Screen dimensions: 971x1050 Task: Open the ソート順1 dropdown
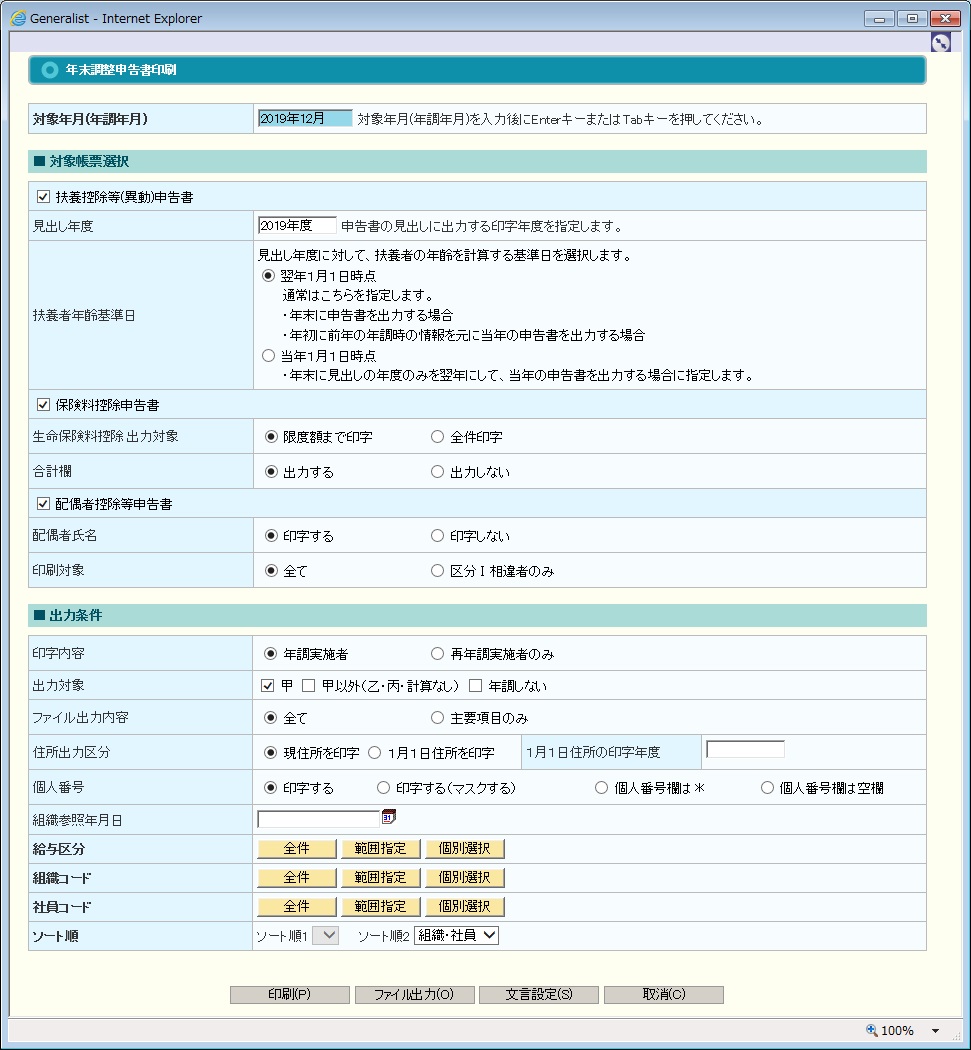(326, 936)
